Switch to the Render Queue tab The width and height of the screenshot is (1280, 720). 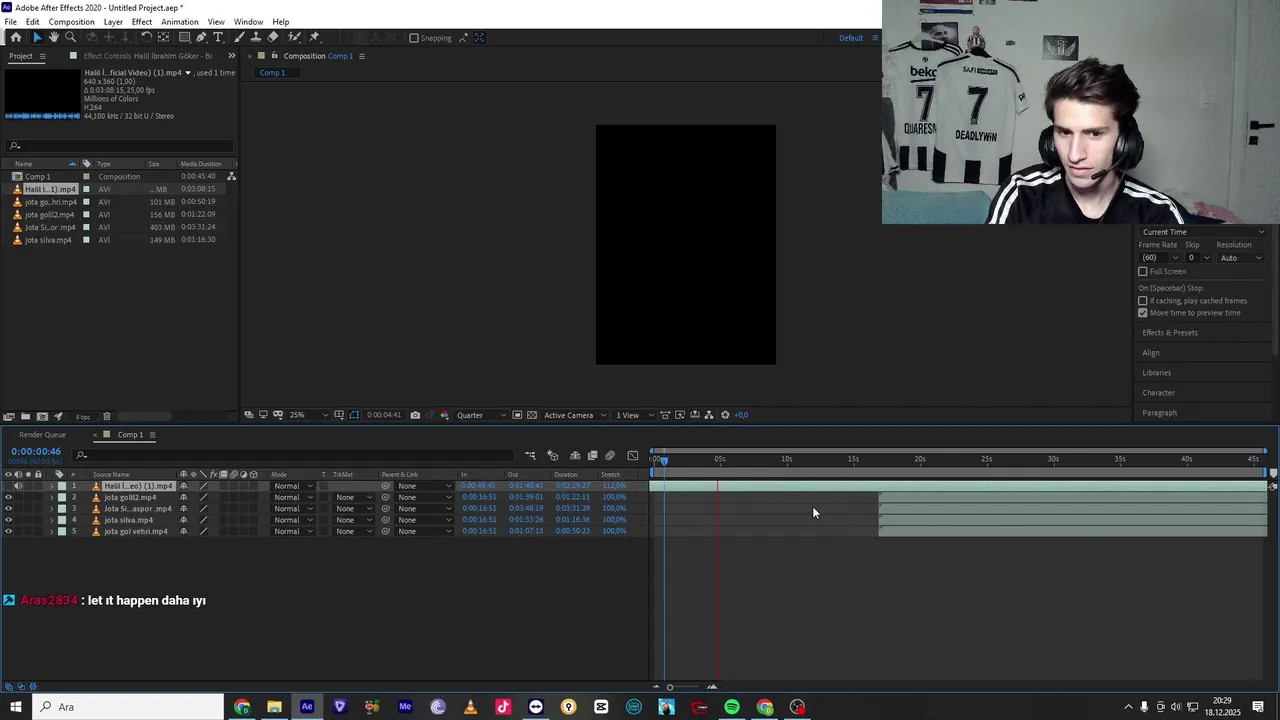coord(42,435)
